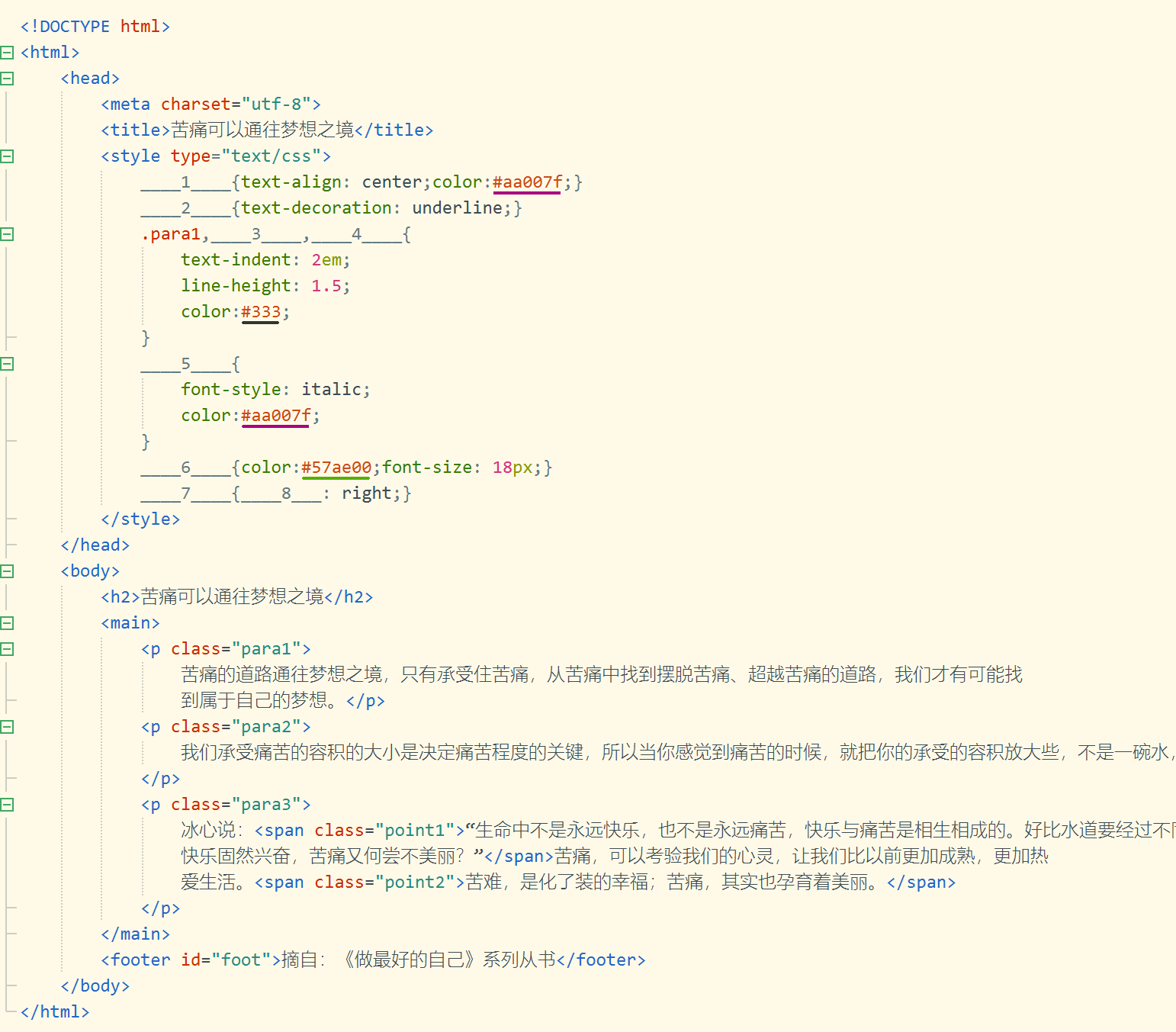Screen dimensions: 1176x1032
Task: Click the #aa007f color below font-style italic
Action: click(x=276, y=416)
